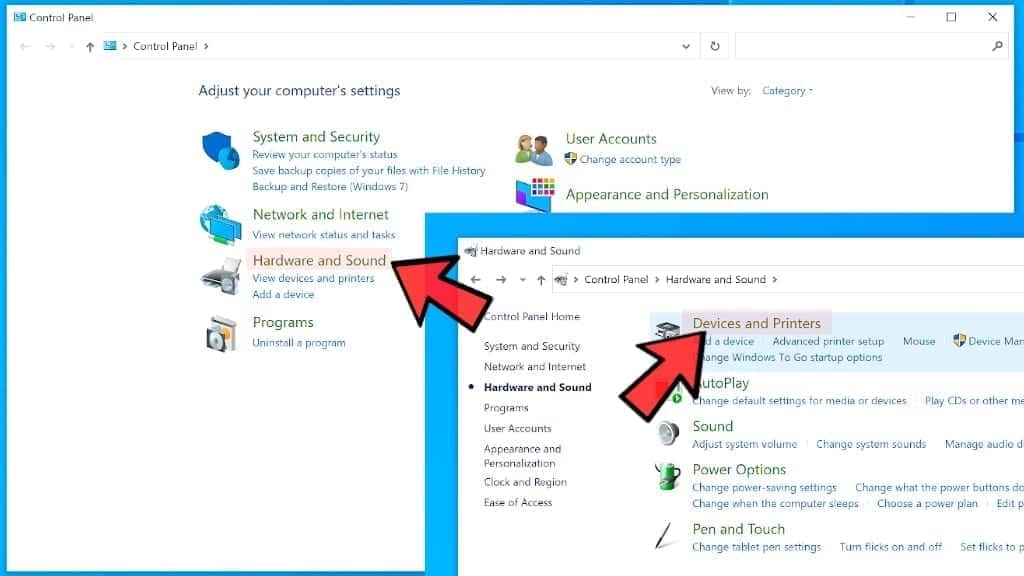
Task: Open the Hardware and Sound printer icon
Action: pyautogui.click(x=221, y=277)
